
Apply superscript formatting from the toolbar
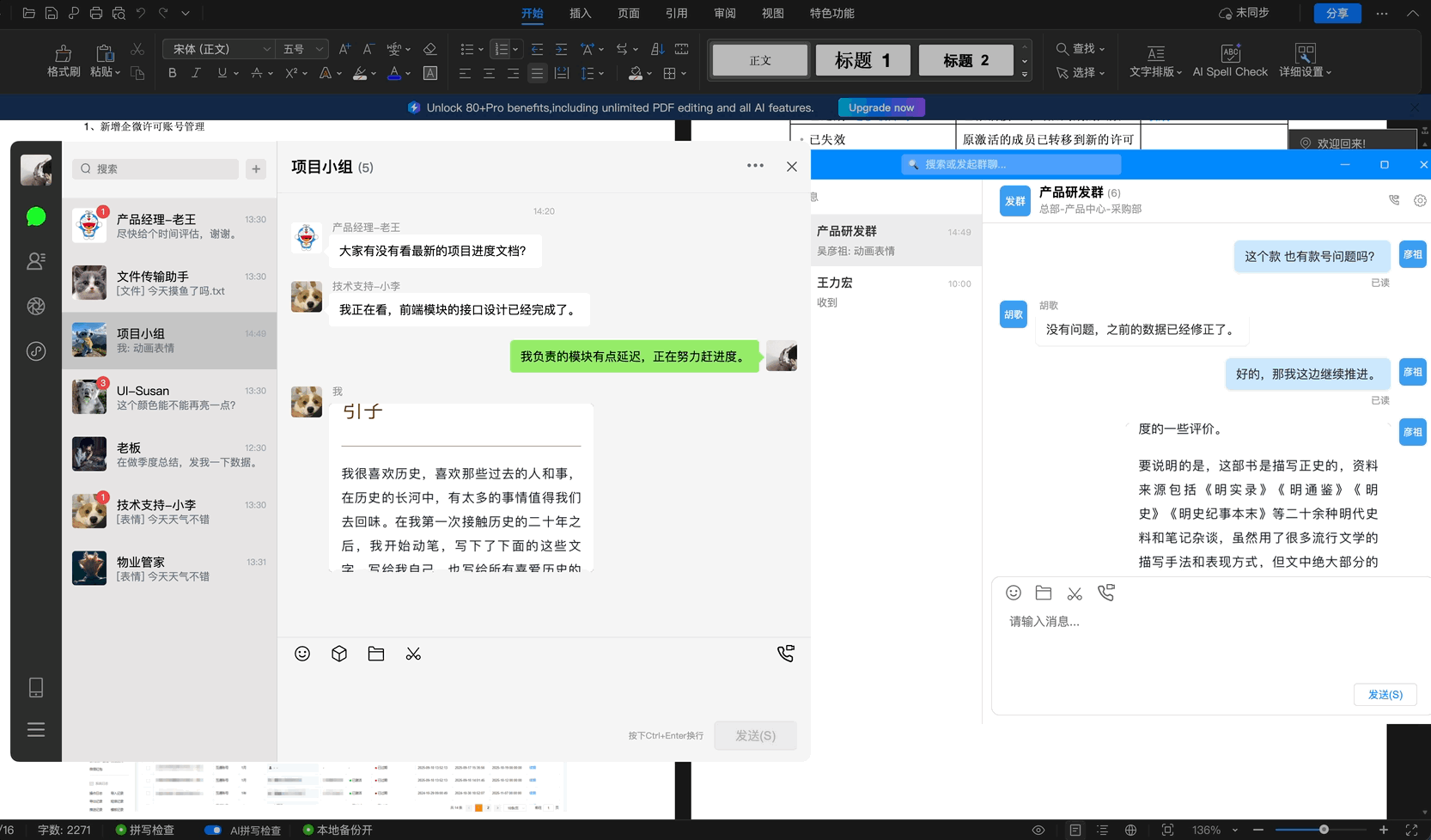(x=289, y=73)
